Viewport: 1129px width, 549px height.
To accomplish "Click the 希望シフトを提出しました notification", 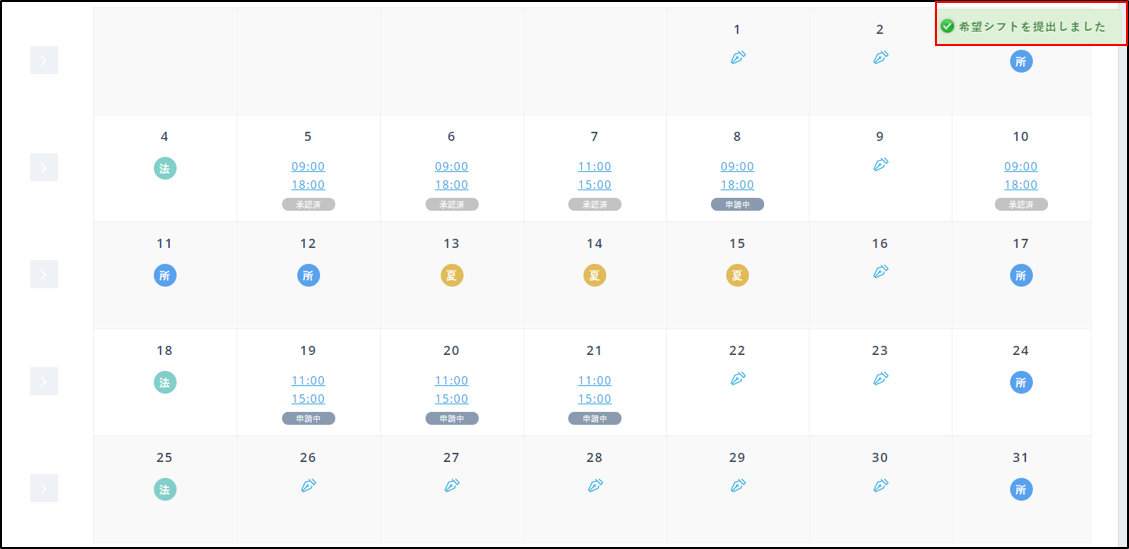I will [x=1031, y=27].
